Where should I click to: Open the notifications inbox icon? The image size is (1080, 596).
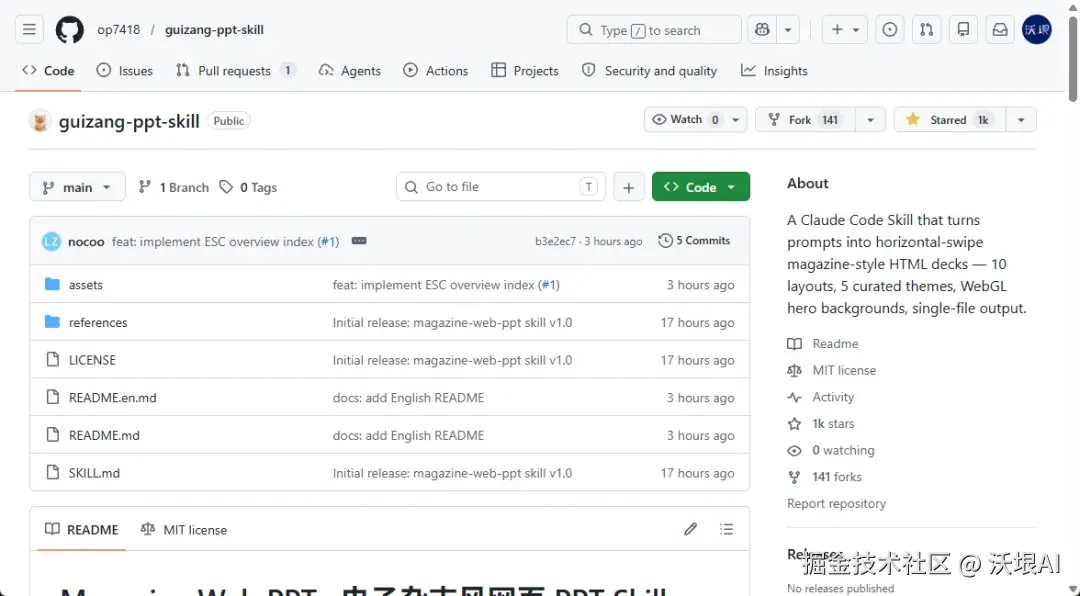click(999, 30)
